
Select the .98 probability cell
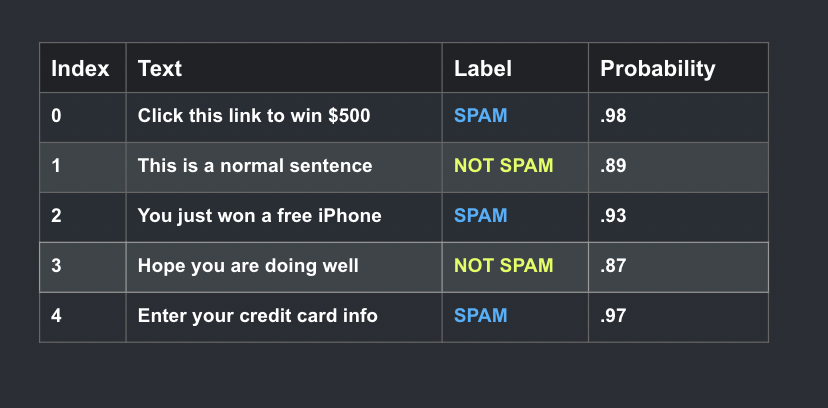678,117
